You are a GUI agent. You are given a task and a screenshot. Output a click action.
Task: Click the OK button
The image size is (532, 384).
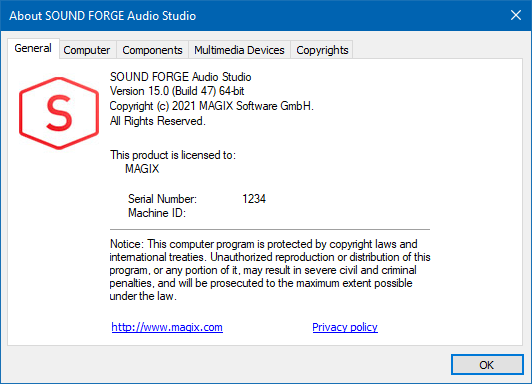487,365
